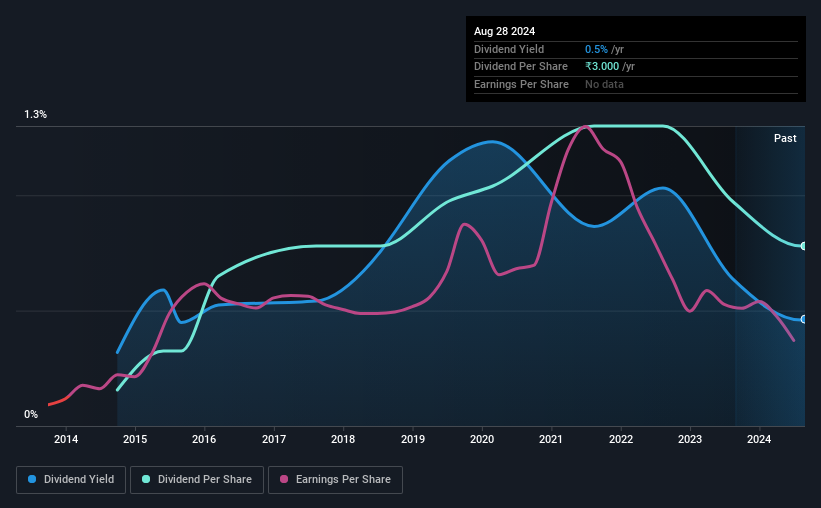The height and width of the screenshot is (508, 821).
Task: Toggle the Dividend Yield legend button
Action: point(71,480)
